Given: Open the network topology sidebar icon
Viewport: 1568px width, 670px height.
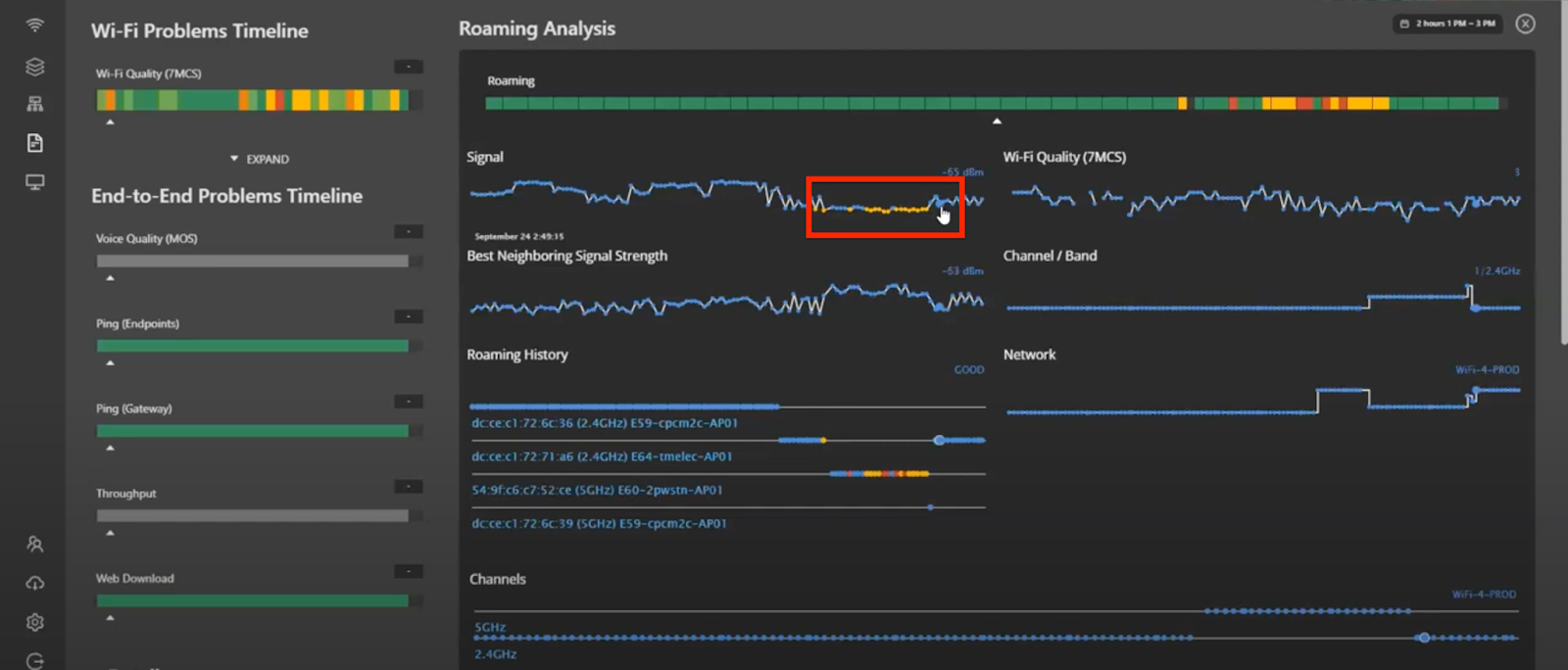Looking at the screenshot, I should (35, 104).
